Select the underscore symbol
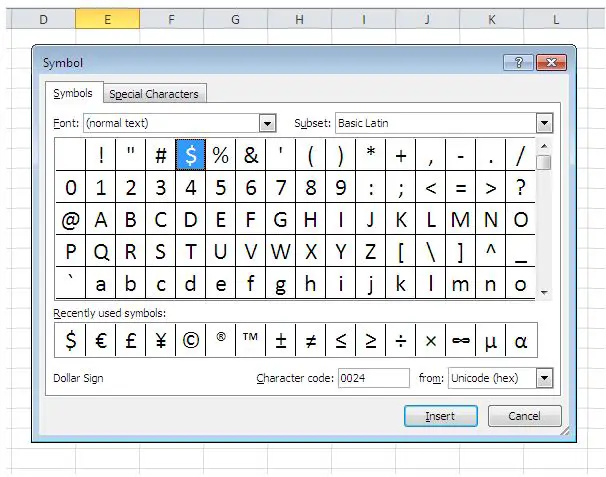 [x=521, y=251]
